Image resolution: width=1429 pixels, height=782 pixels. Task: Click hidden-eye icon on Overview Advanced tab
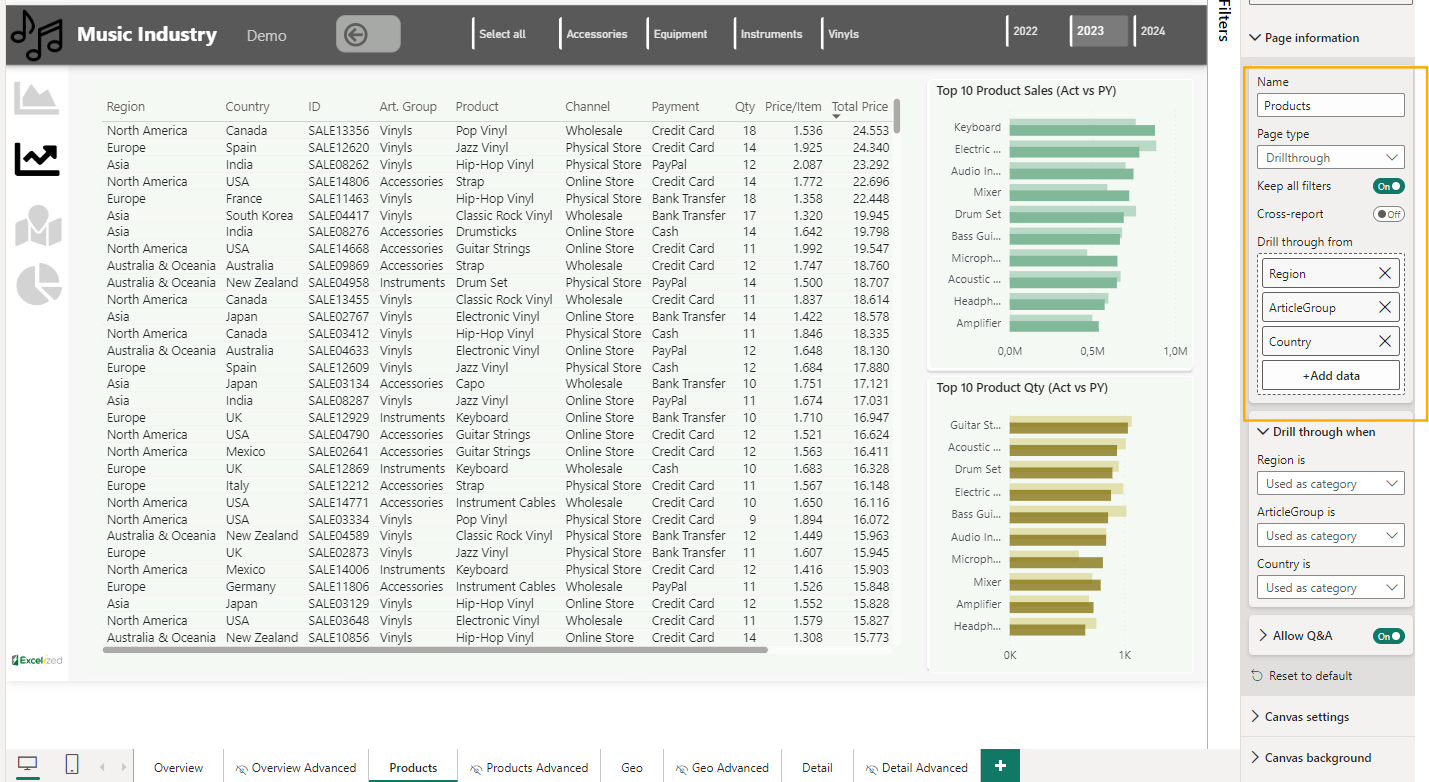pos(241,768)
